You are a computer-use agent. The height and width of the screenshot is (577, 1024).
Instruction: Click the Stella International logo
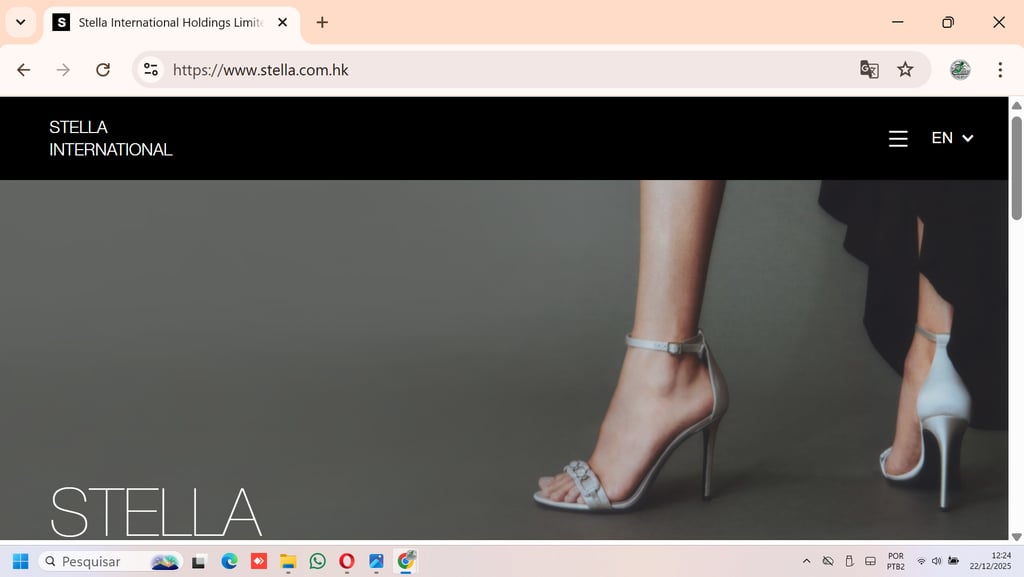[x=110, y=138]
